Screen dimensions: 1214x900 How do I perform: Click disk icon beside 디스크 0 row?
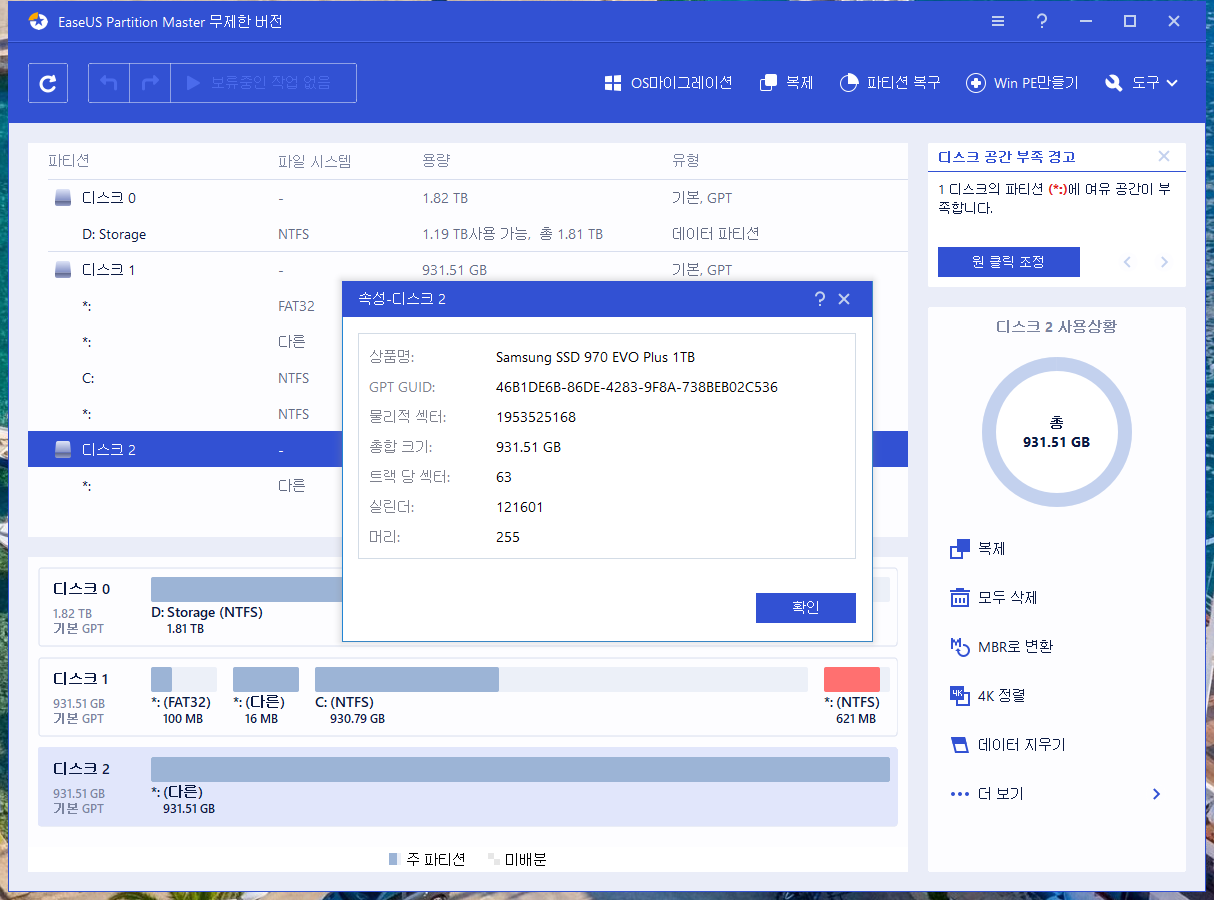63,198
